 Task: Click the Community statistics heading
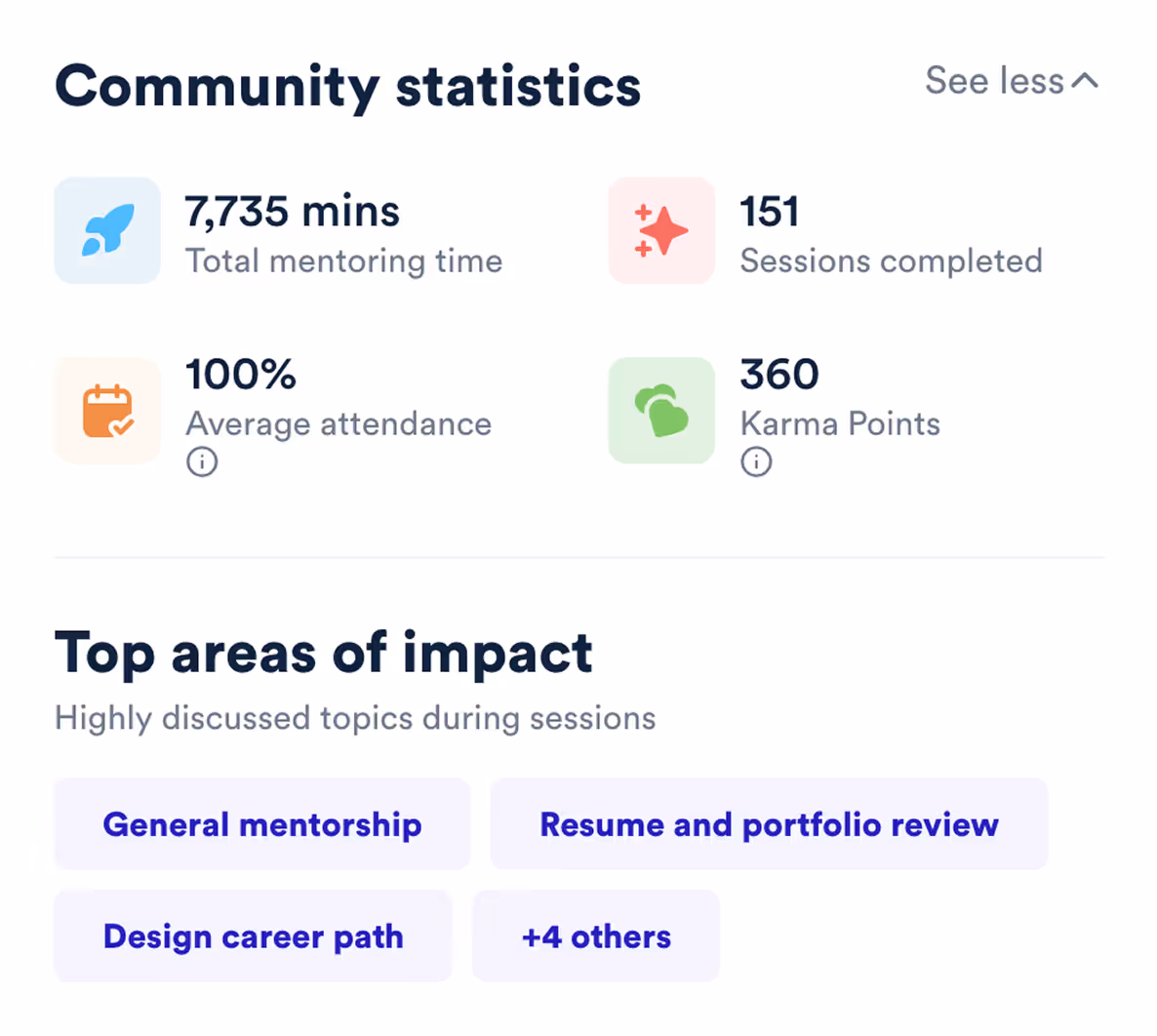[347, 86]
